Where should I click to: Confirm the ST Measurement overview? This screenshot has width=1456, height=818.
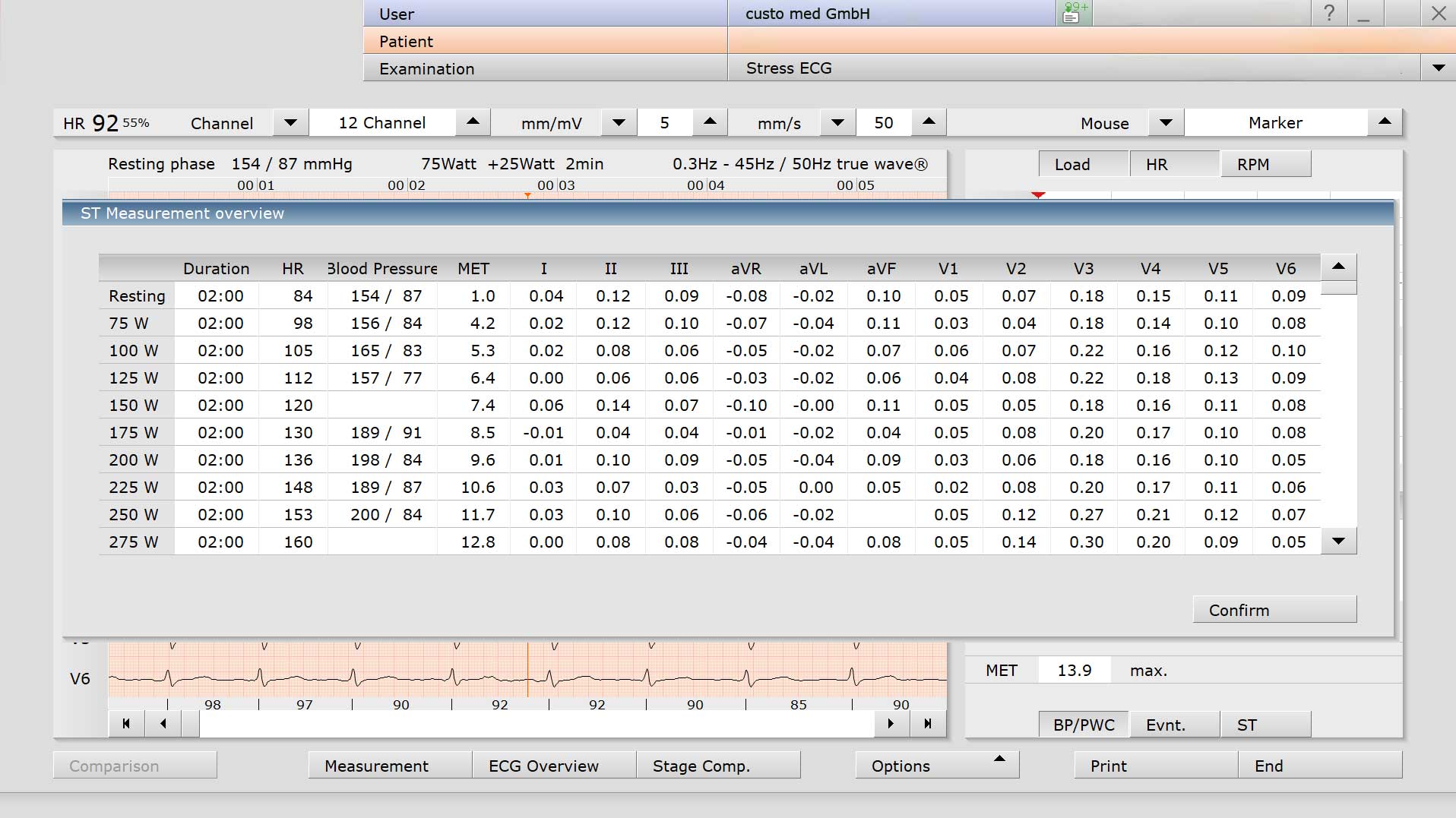[x=1275, y=610]
